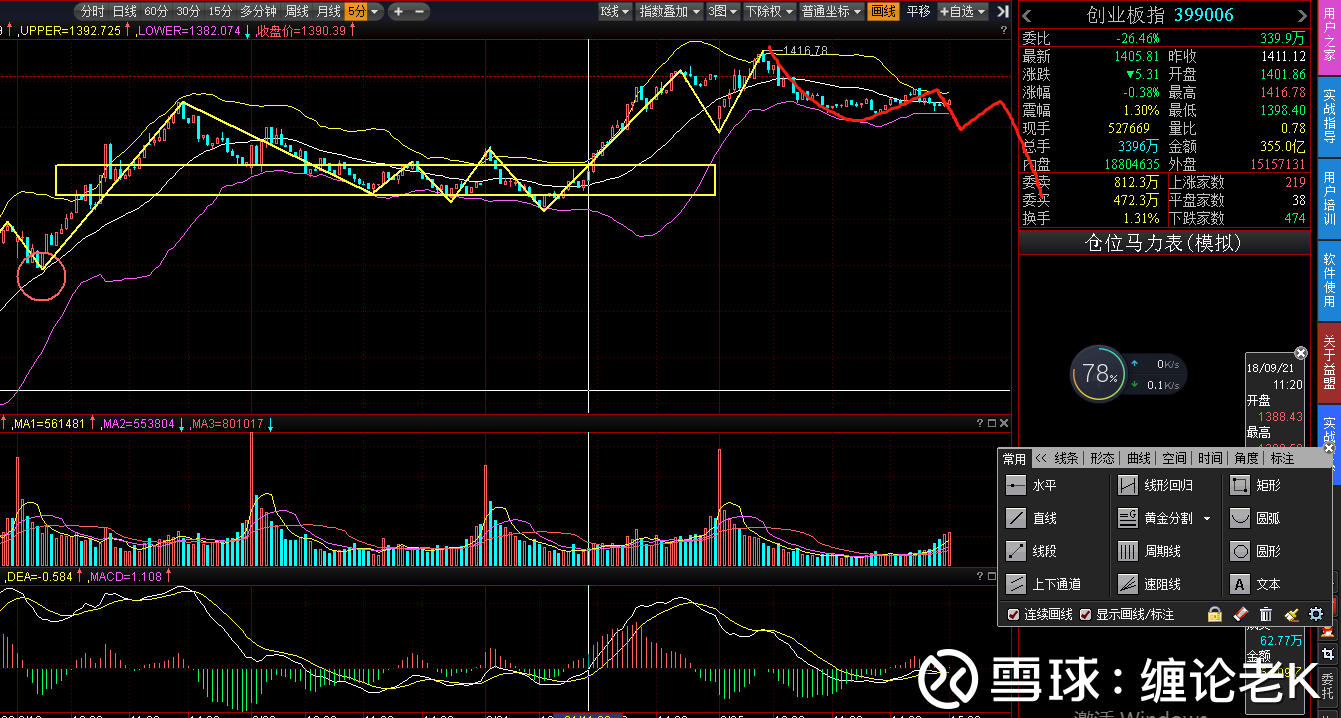
Task: Uncheck the 连续画线 continuous drawing checkbox
Action: [1013, 614]
